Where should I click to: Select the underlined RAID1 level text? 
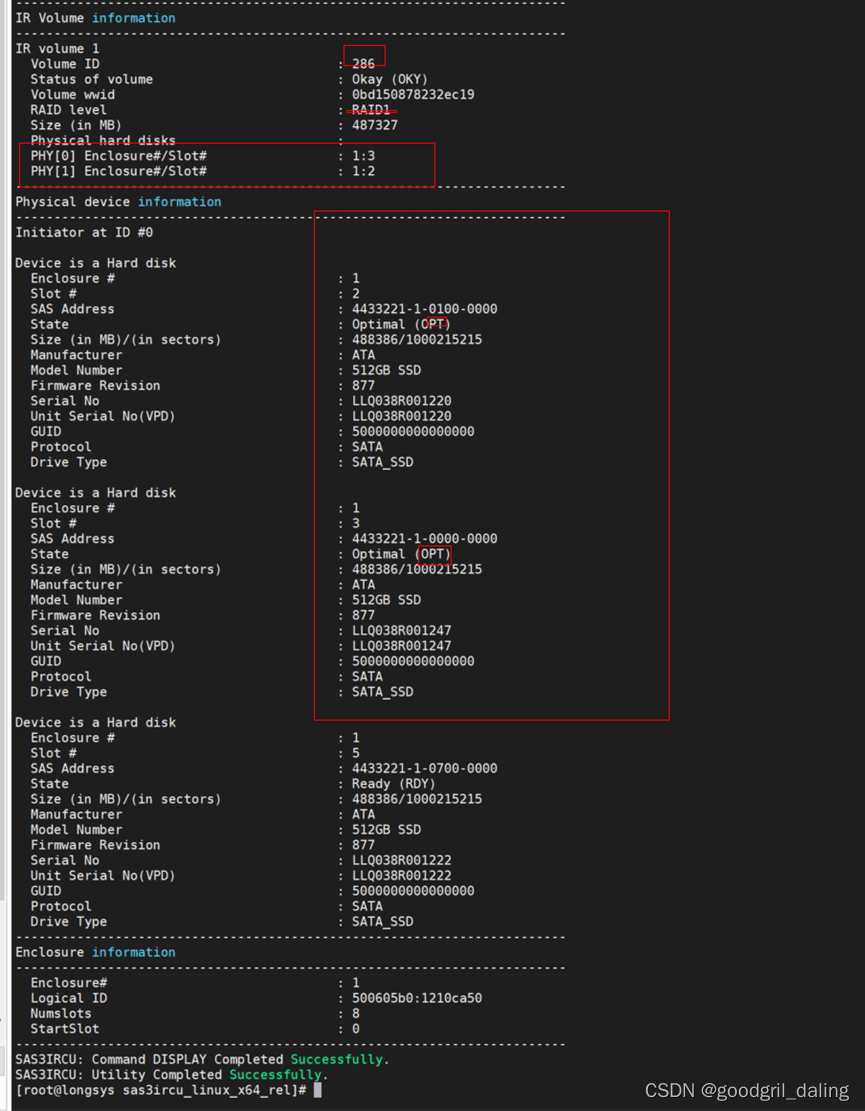point(371,109)
